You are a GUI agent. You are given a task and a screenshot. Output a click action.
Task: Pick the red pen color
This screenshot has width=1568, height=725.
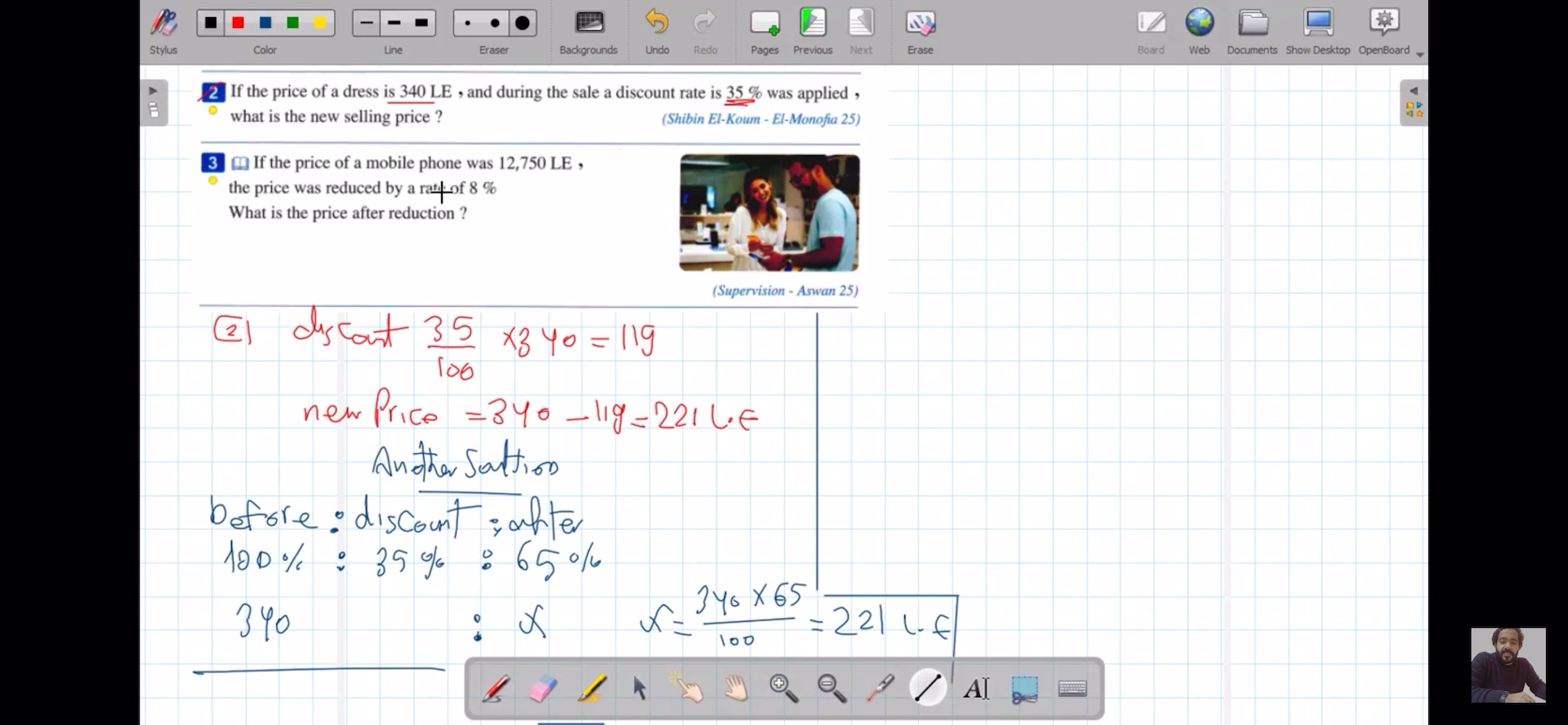point(238,23)
